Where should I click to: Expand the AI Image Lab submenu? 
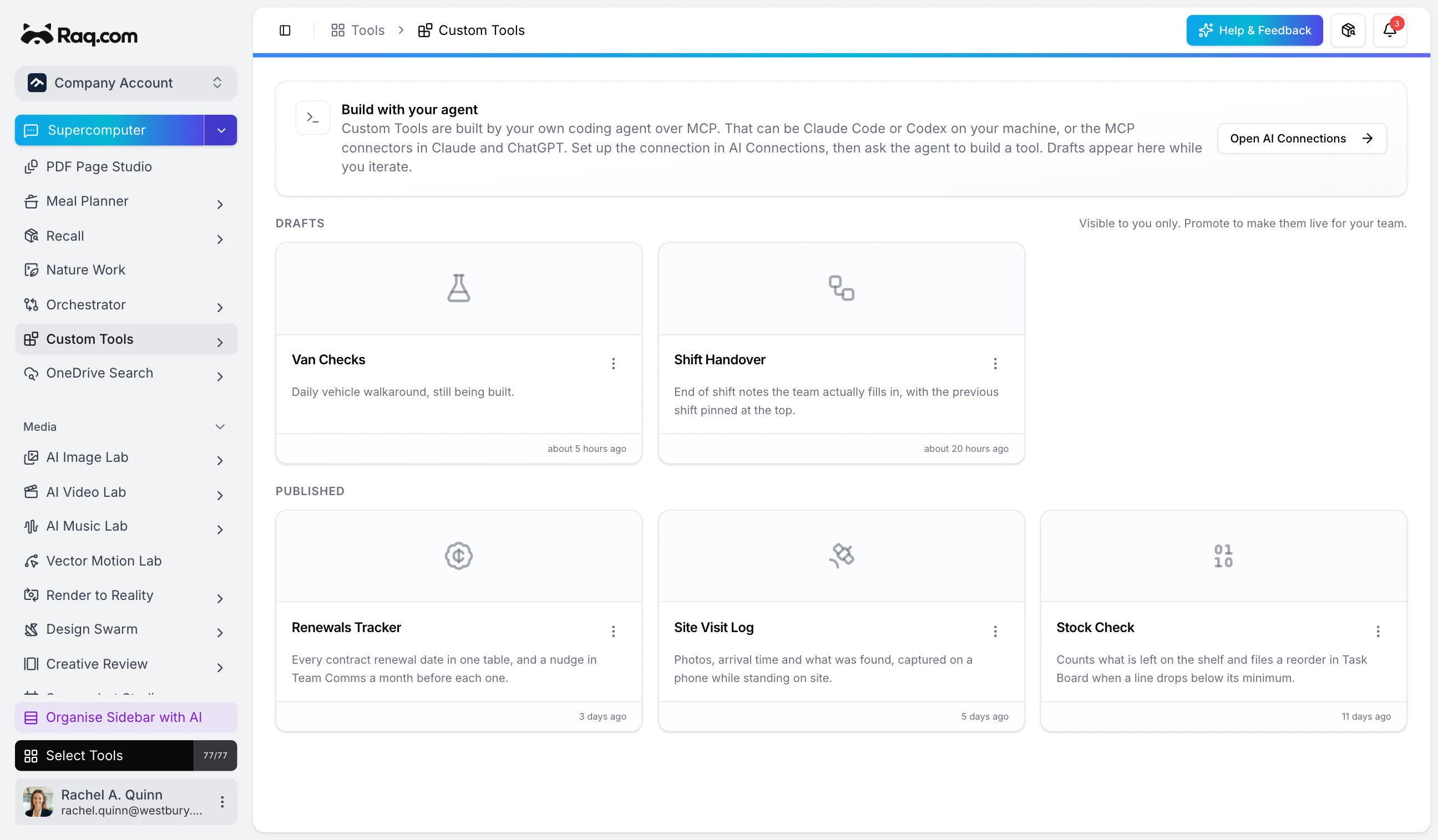coord(220,460)
